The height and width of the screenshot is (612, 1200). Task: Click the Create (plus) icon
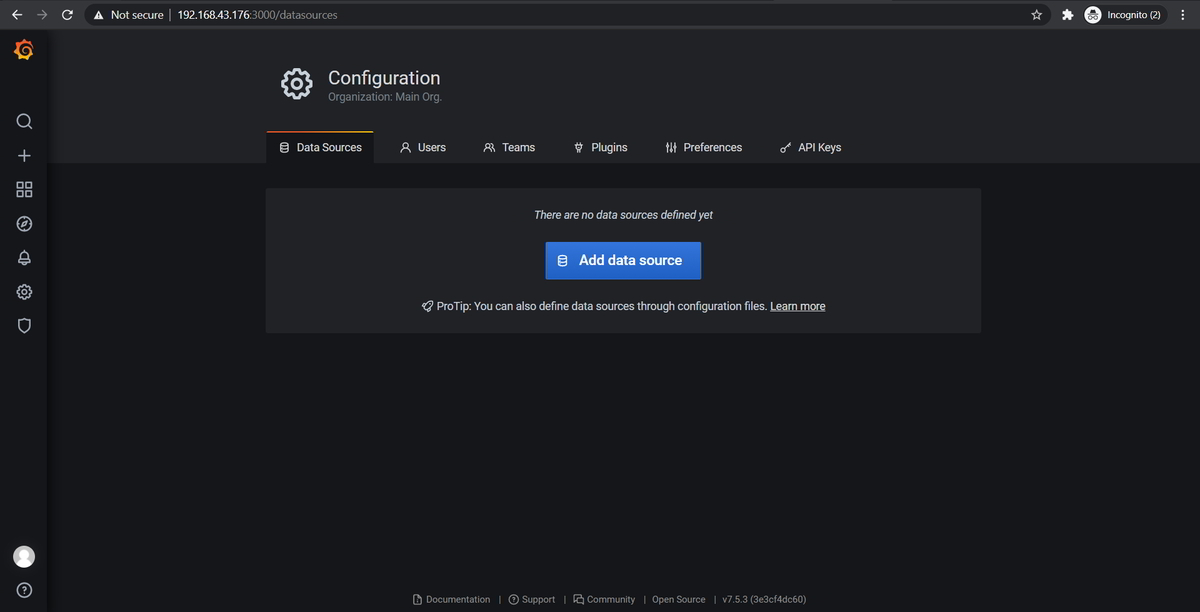pyautogui.click(x=23, y=155)
